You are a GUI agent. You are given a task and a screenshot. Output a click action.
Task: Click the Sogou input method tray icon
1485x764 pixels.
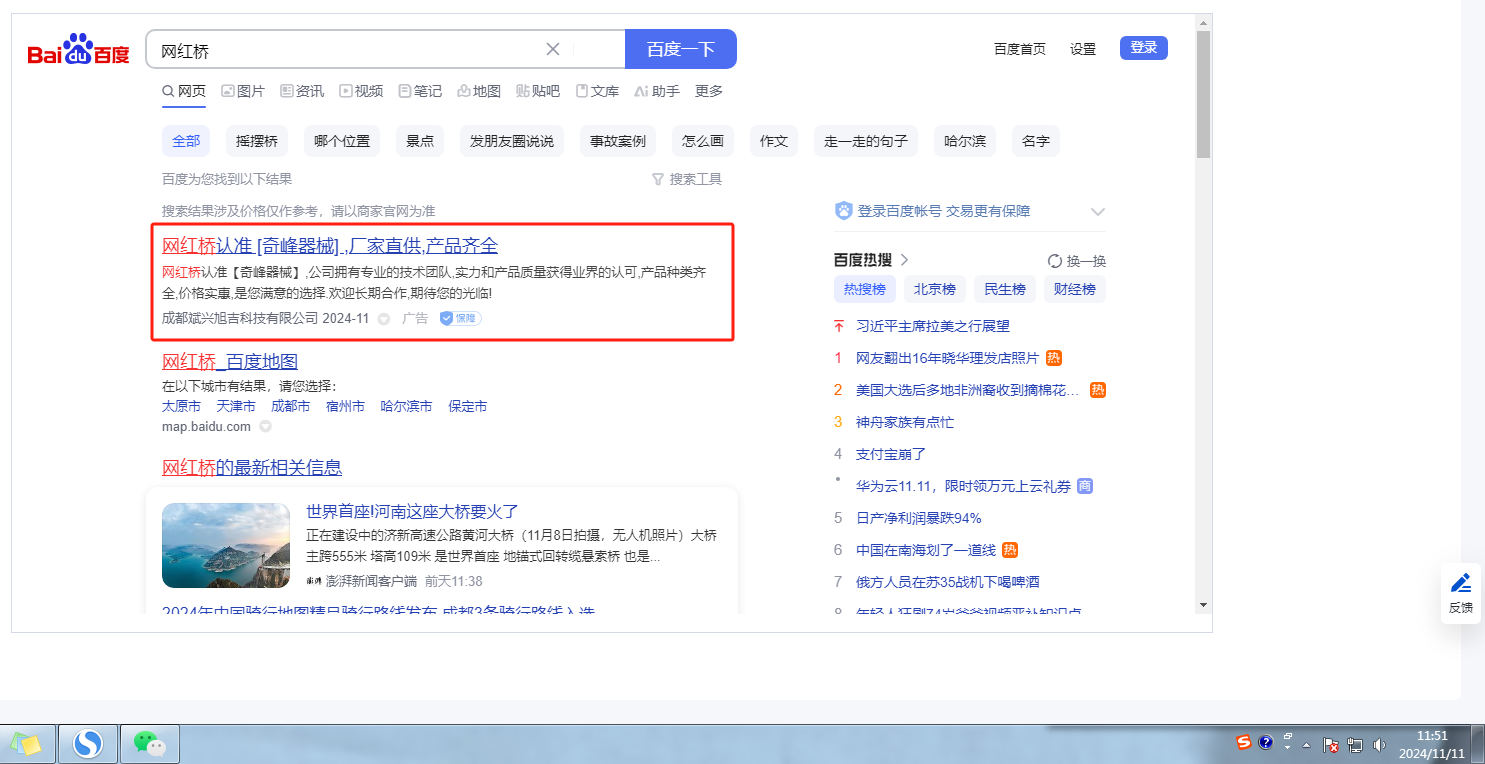1243,743
